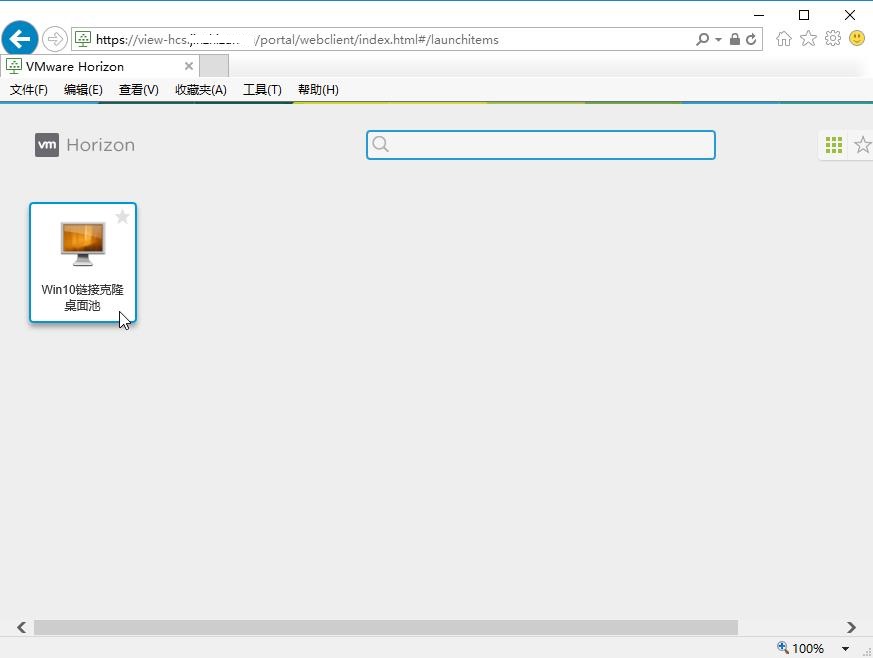Viewport: 873px width, 658px height.
Task: Click the Favorites star icon in browser toolbar
Action: (809, 38)
